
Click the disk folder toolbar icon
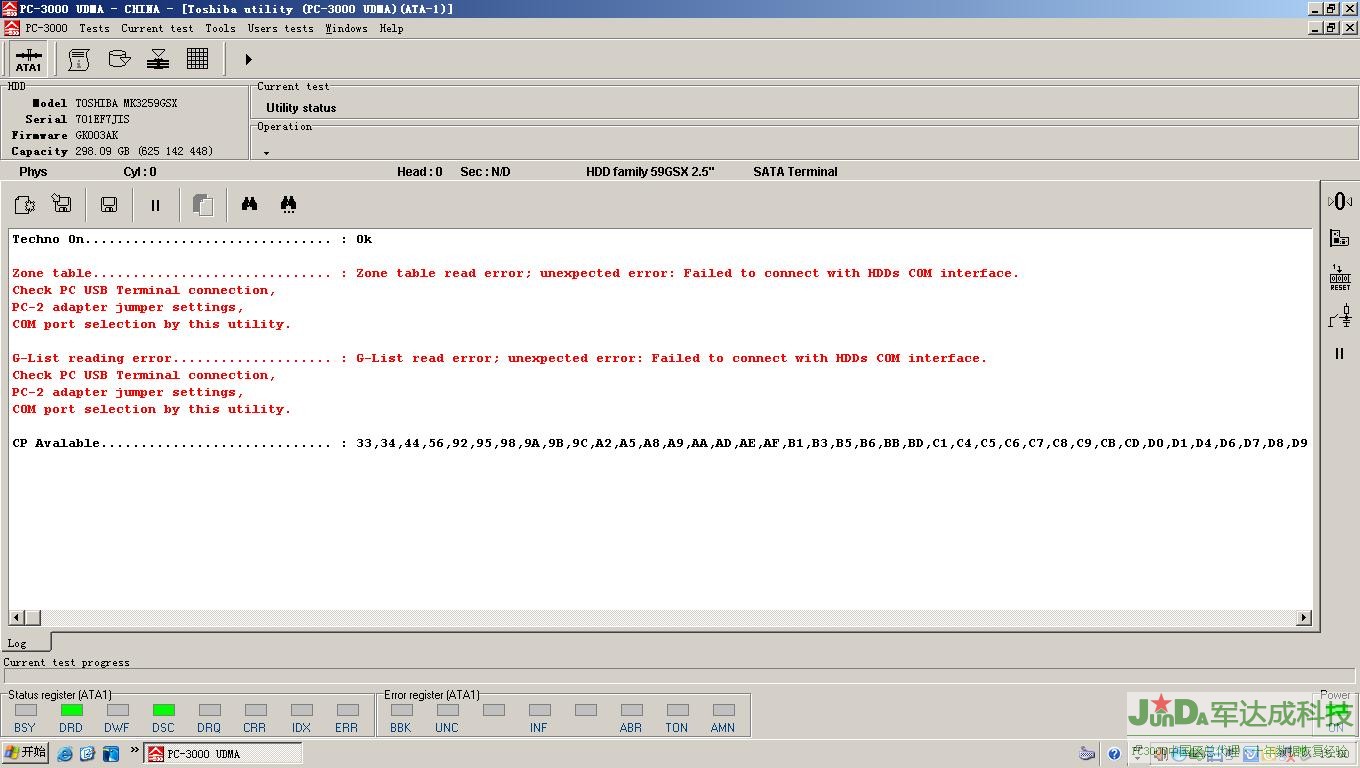119,59
